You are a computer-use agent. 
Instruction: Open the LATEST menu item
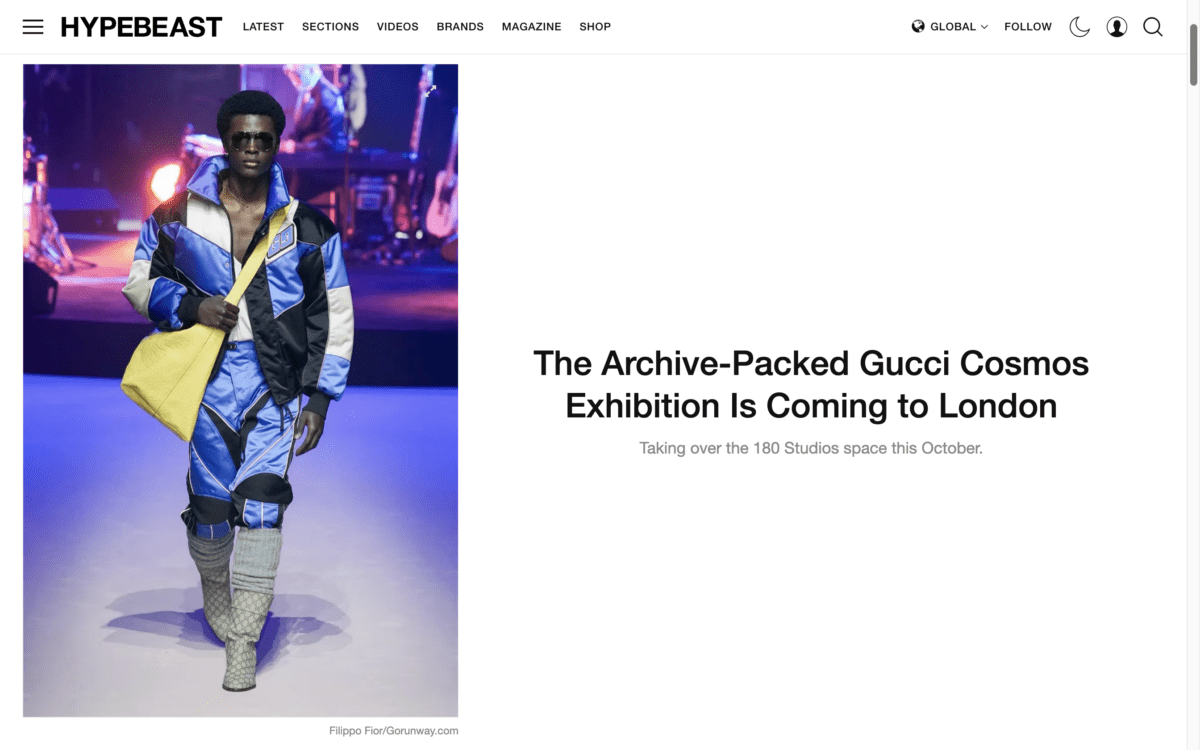click(263, 27)
